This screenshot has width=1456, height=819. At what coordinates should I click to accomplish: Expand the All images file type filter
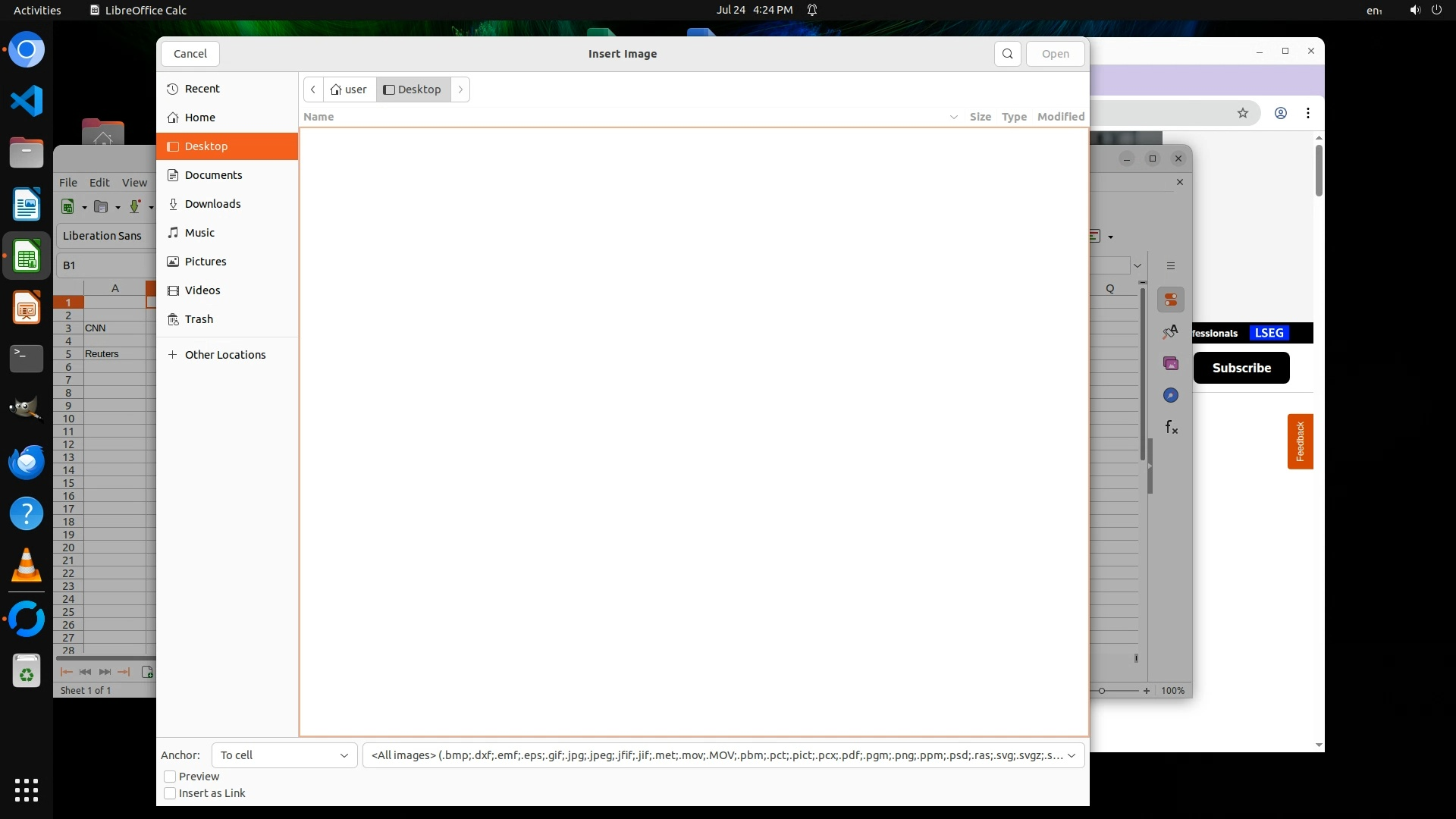point(723,755)
